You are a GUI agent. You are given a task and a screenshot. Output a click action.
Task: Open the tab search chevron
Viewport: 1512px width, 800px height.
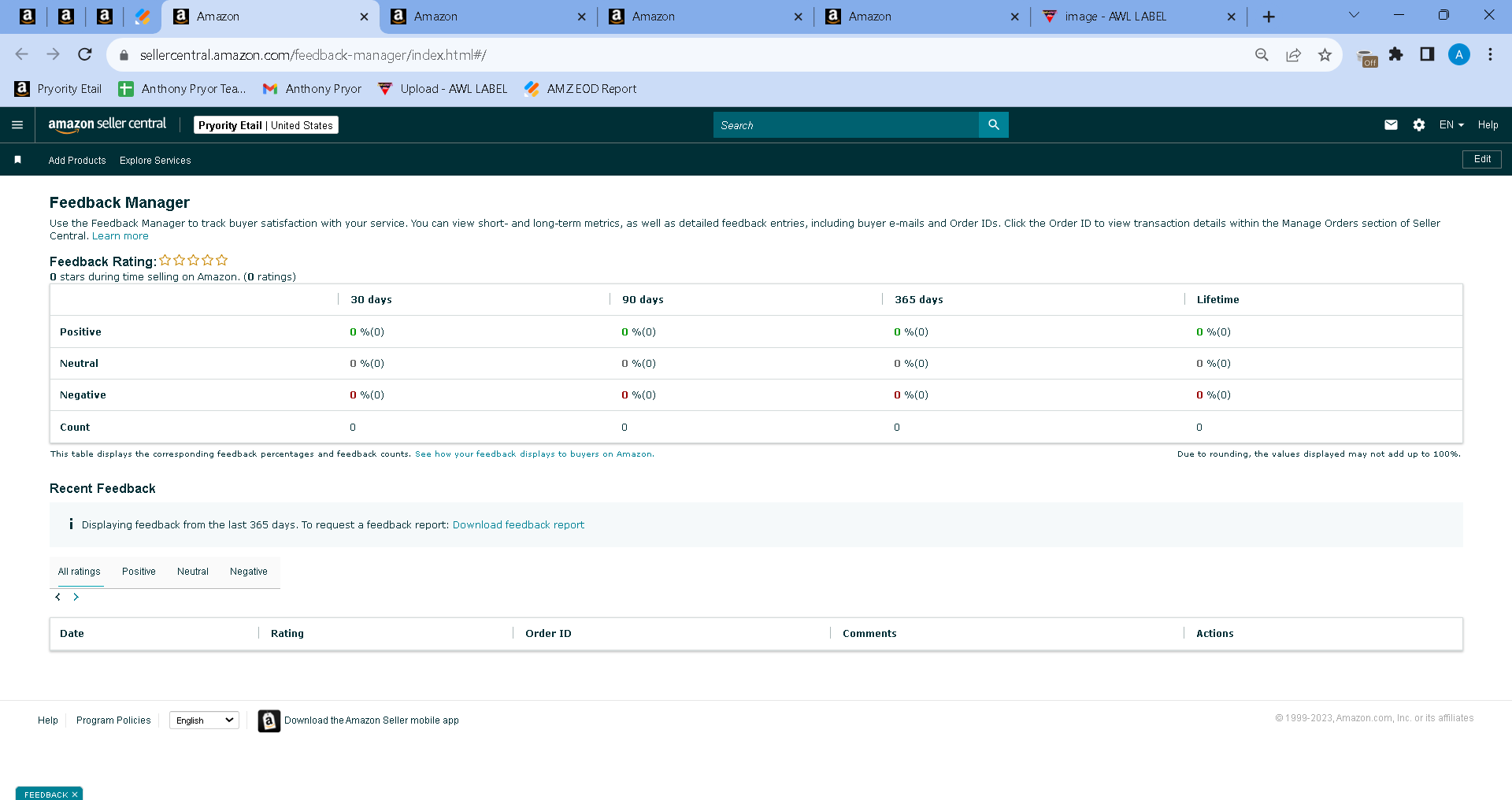pyautogui.click(x=1354, y=15)
